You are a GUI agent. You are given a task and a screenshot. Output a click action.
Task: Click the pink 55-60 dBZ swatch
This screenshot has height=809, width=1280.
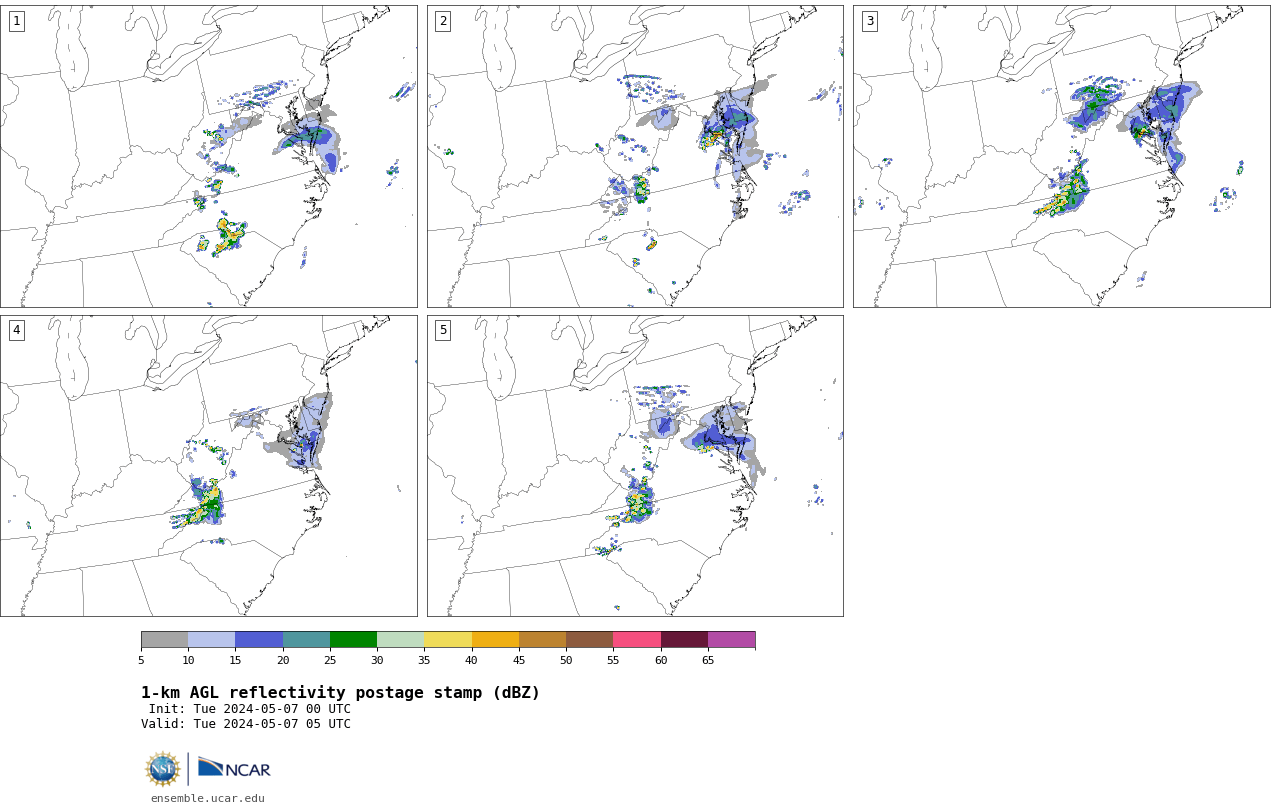click(637, 640)
